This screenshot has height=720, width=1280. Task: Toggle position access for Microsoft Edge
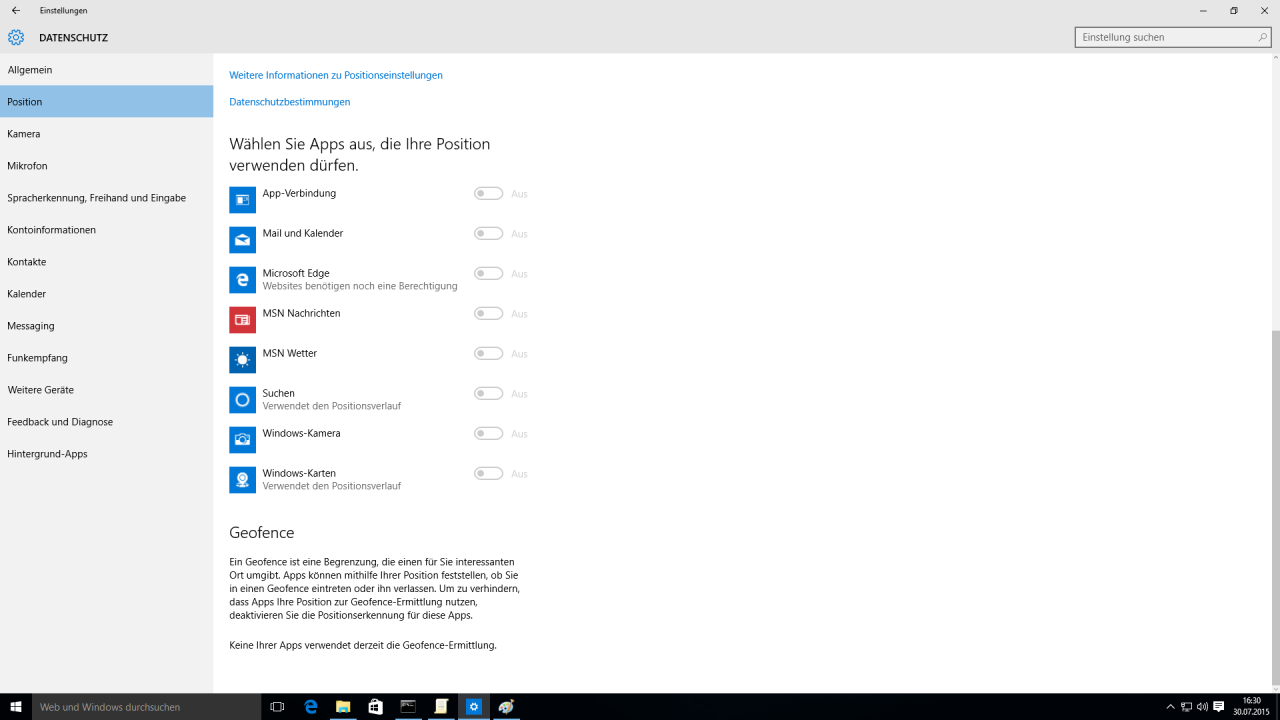(x=488, y=274)
